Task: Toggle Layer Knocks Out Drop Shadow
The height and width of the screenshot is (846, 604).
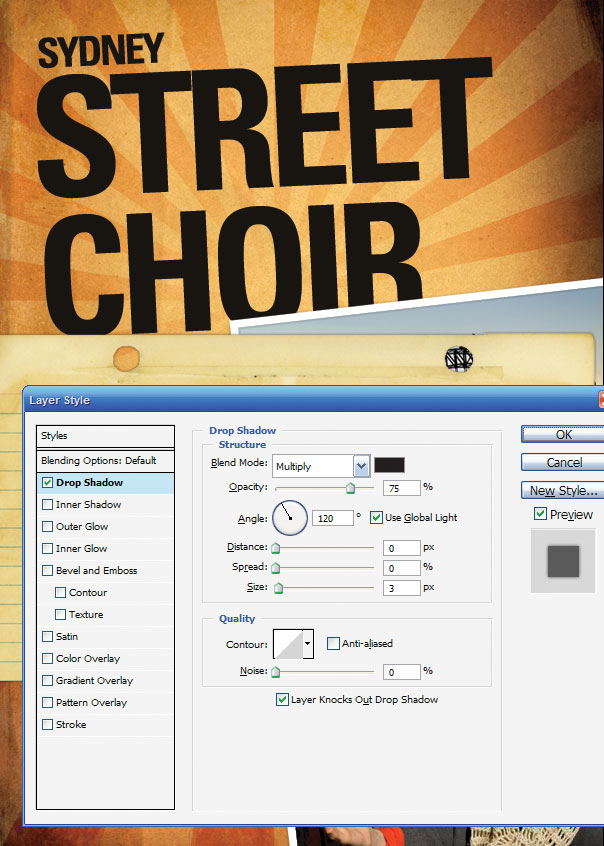Action: 282,700
